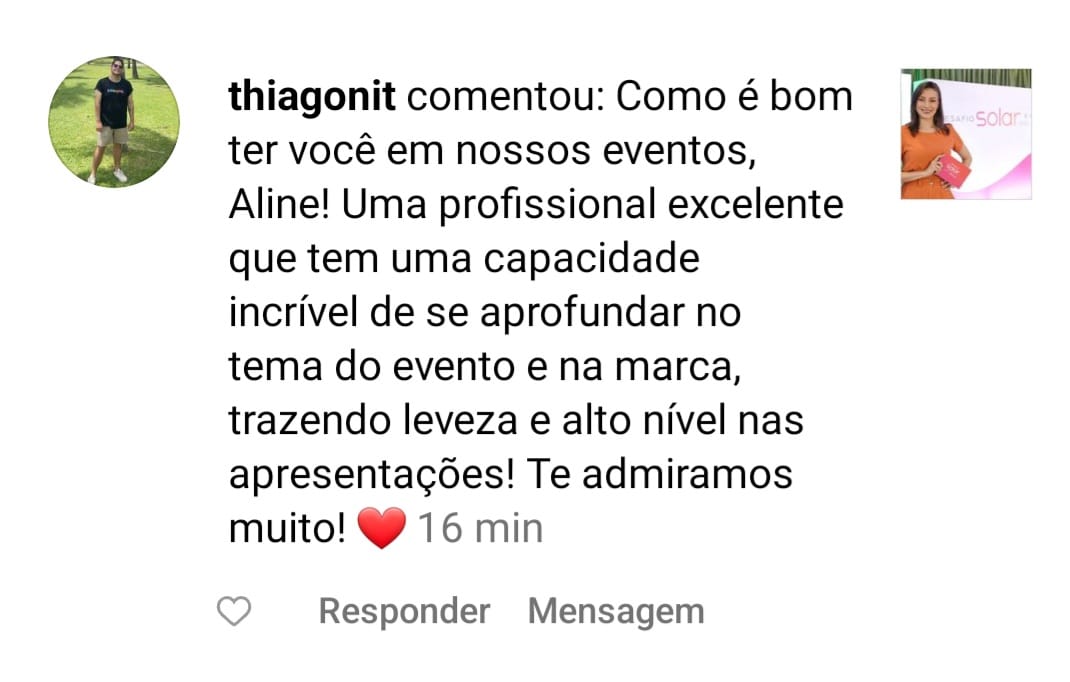Open thiagonit's round profile picture
1070x682 pixels.
point(114,122)
